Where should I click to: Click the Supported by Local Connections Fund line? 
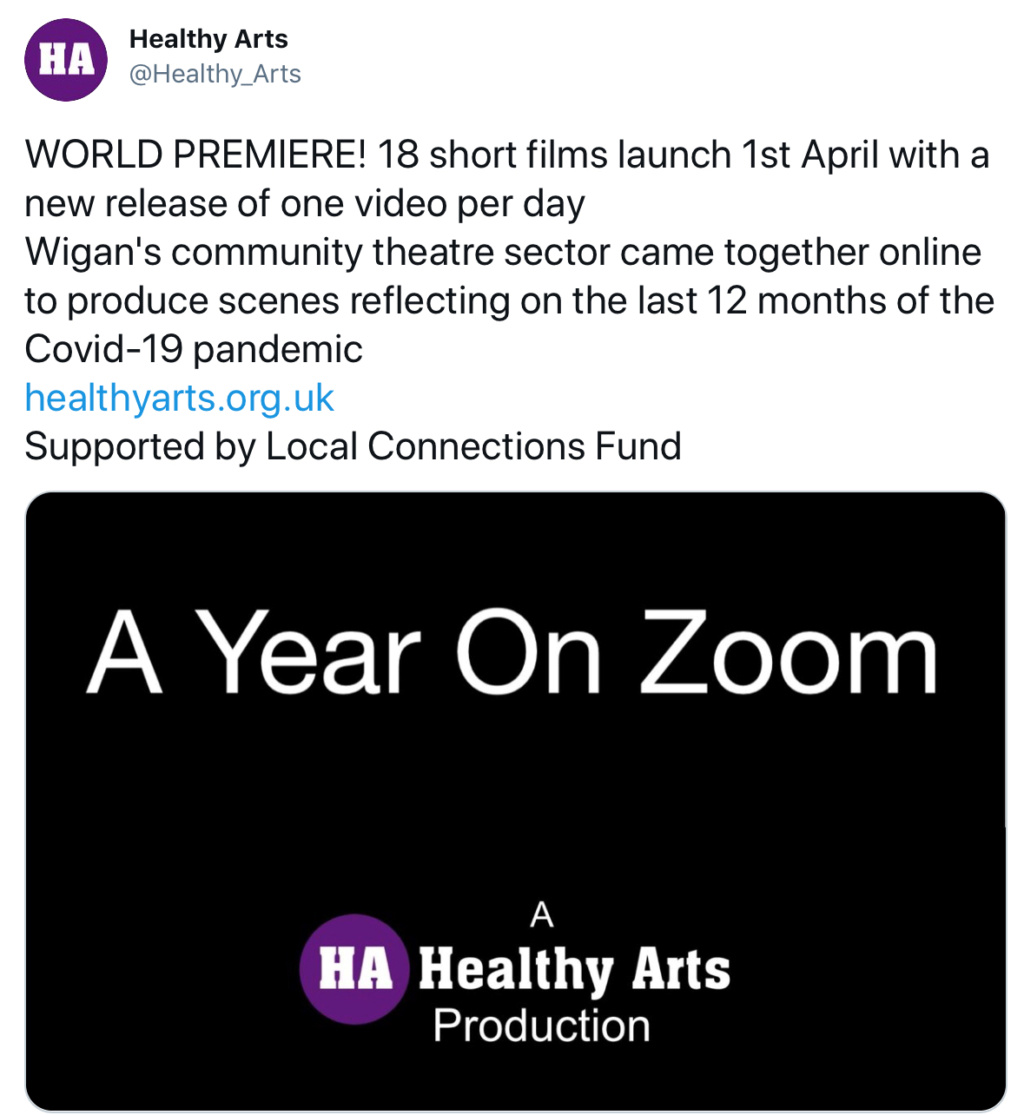click(353, 447)
